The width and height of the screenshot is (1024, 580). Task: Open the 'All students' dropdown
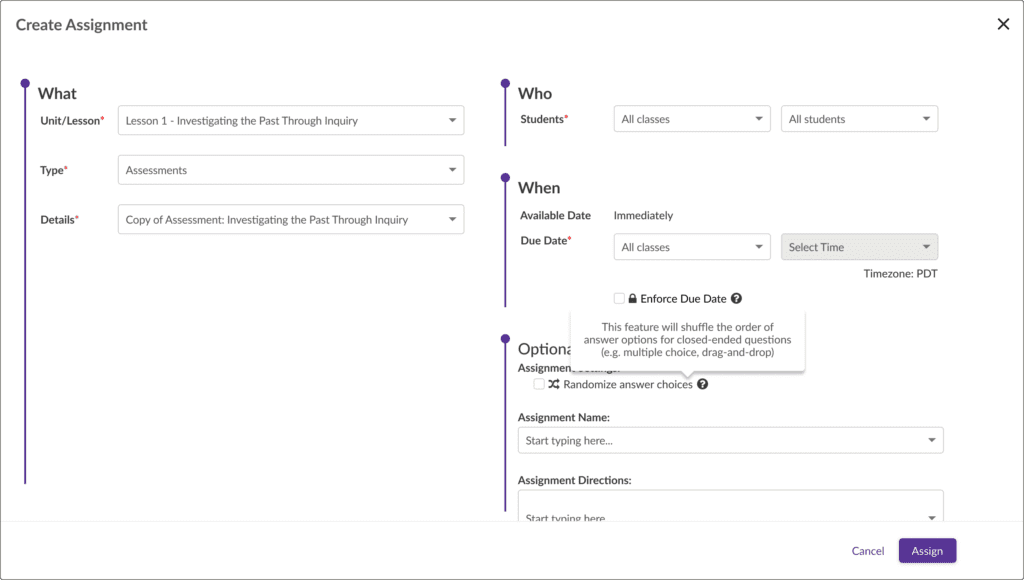point(859,119)
